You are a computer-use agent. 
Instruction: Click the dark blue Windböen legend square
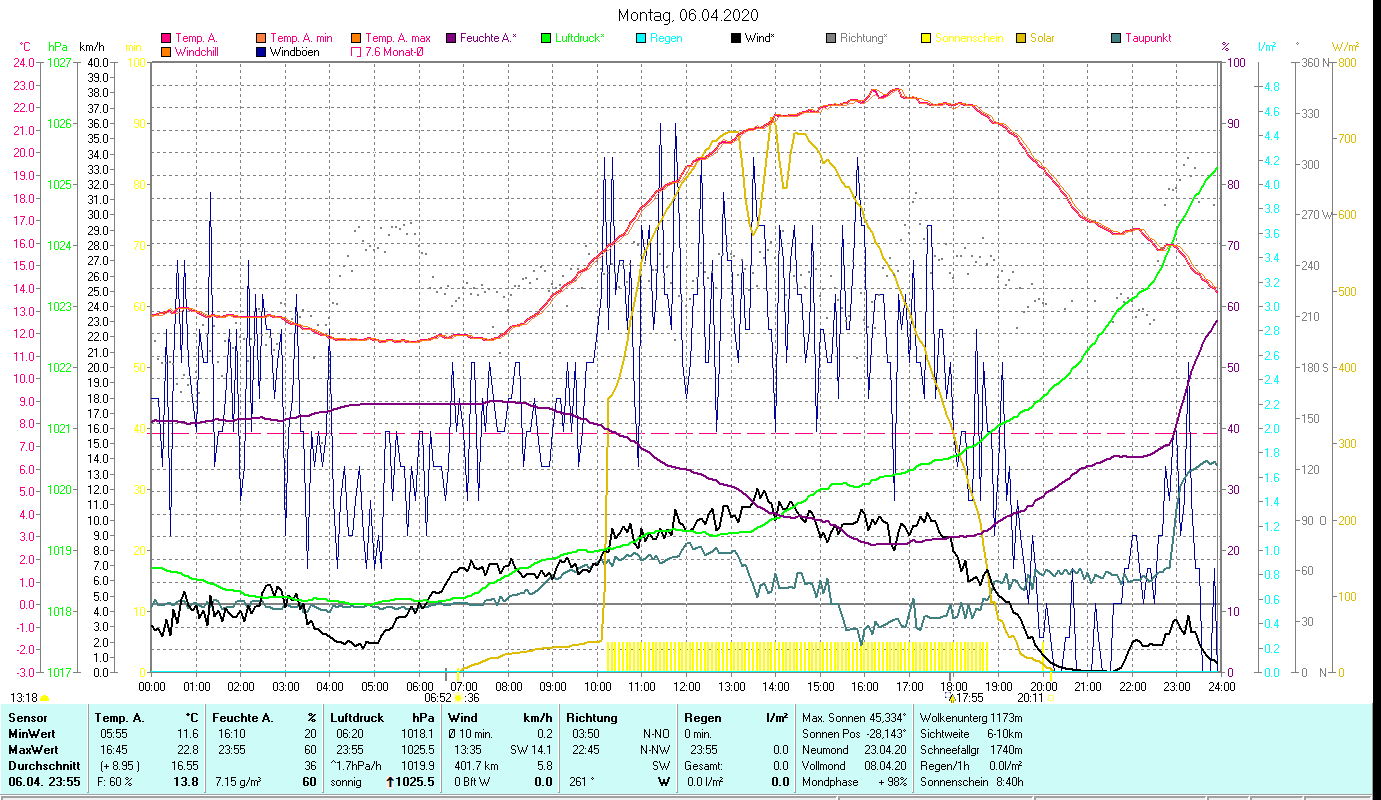pyautogui.click(x=261, y=51)
